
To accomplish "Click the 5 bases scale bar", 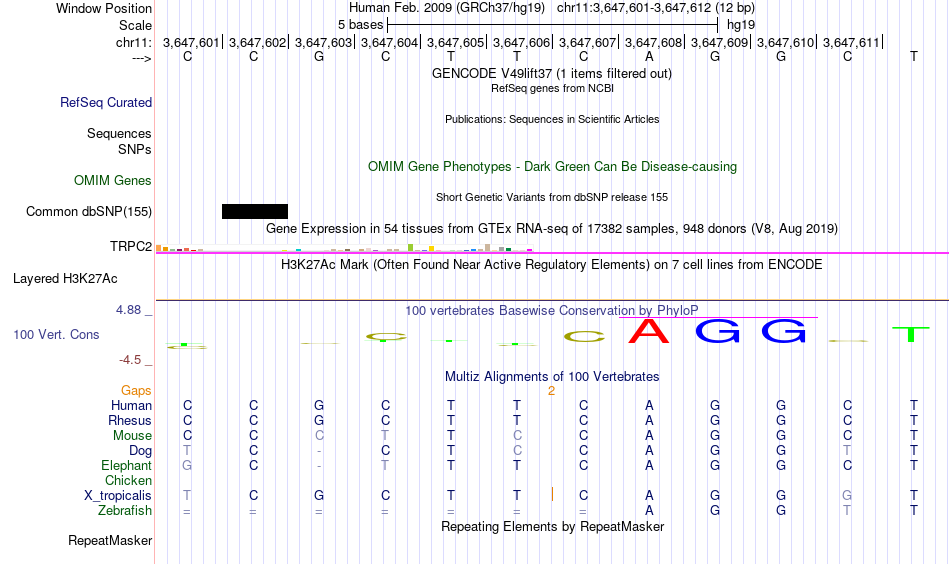I will tap(553, 25).
